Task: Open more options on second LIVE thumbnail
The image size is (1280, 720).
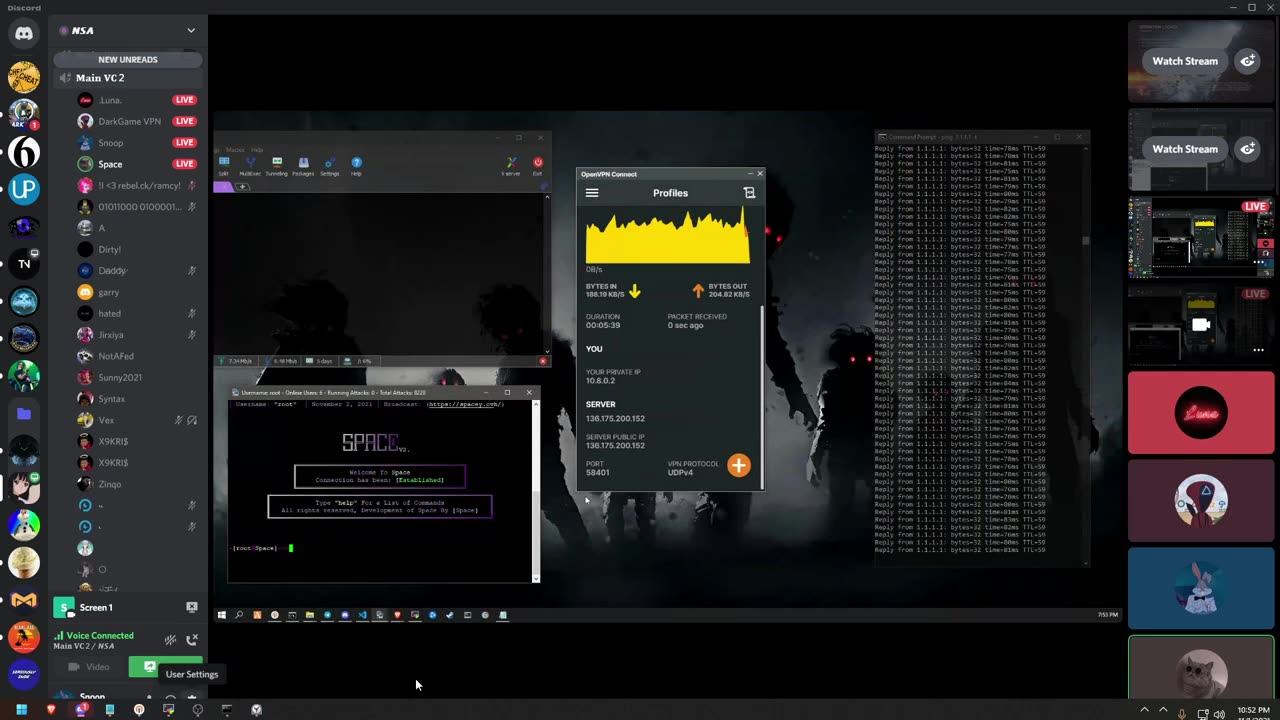Action: coord(1258,351)
